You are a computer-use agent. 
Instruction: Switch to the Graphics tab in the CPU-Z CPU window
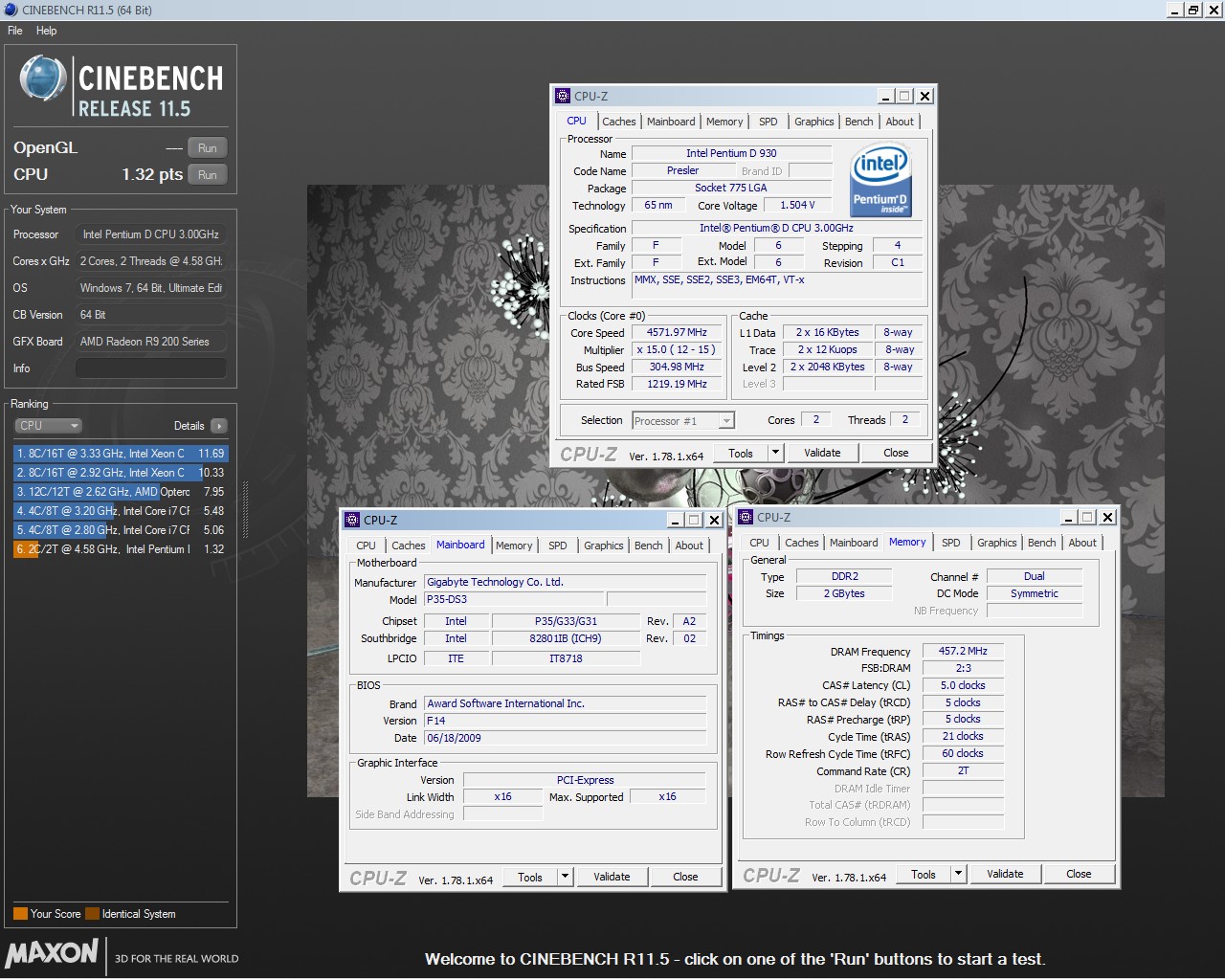coord(814,122)
